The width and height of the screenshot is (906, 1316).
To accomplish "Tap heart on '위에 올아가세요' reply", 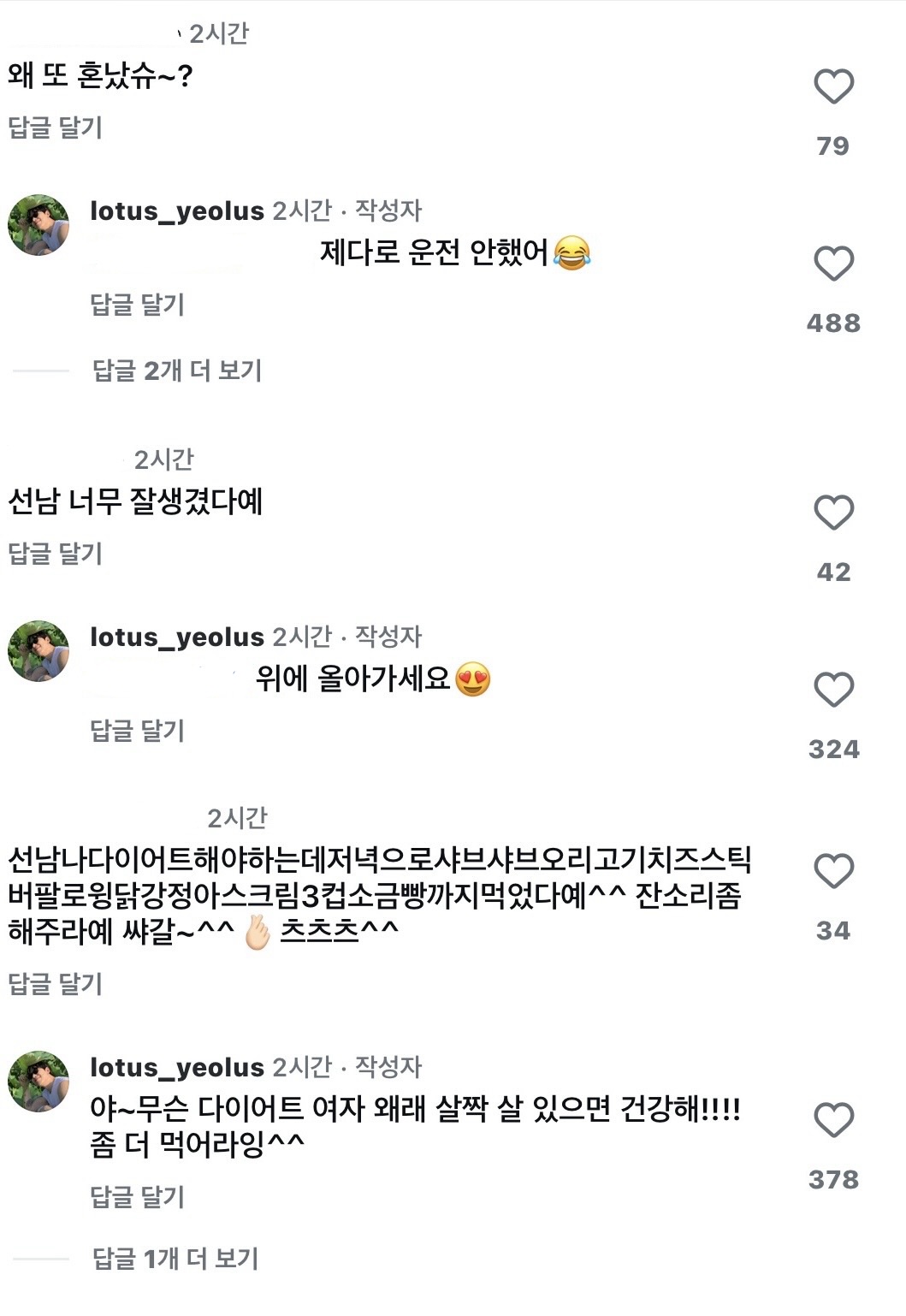I will tap(833, 690).
